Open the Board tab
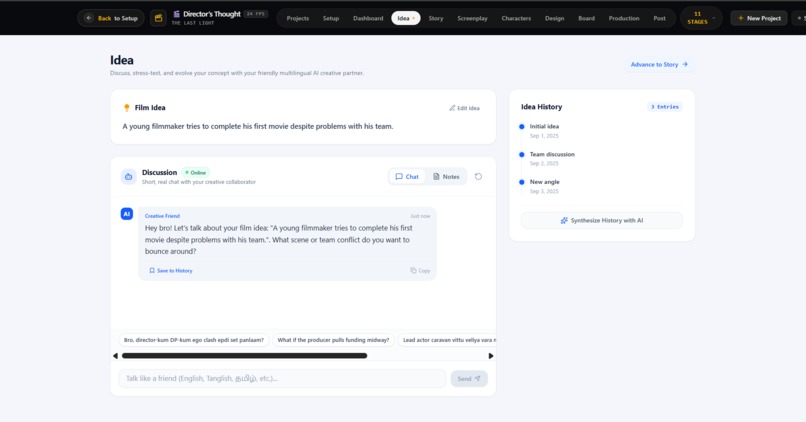806x422 pixels. (x=586, y=18)
